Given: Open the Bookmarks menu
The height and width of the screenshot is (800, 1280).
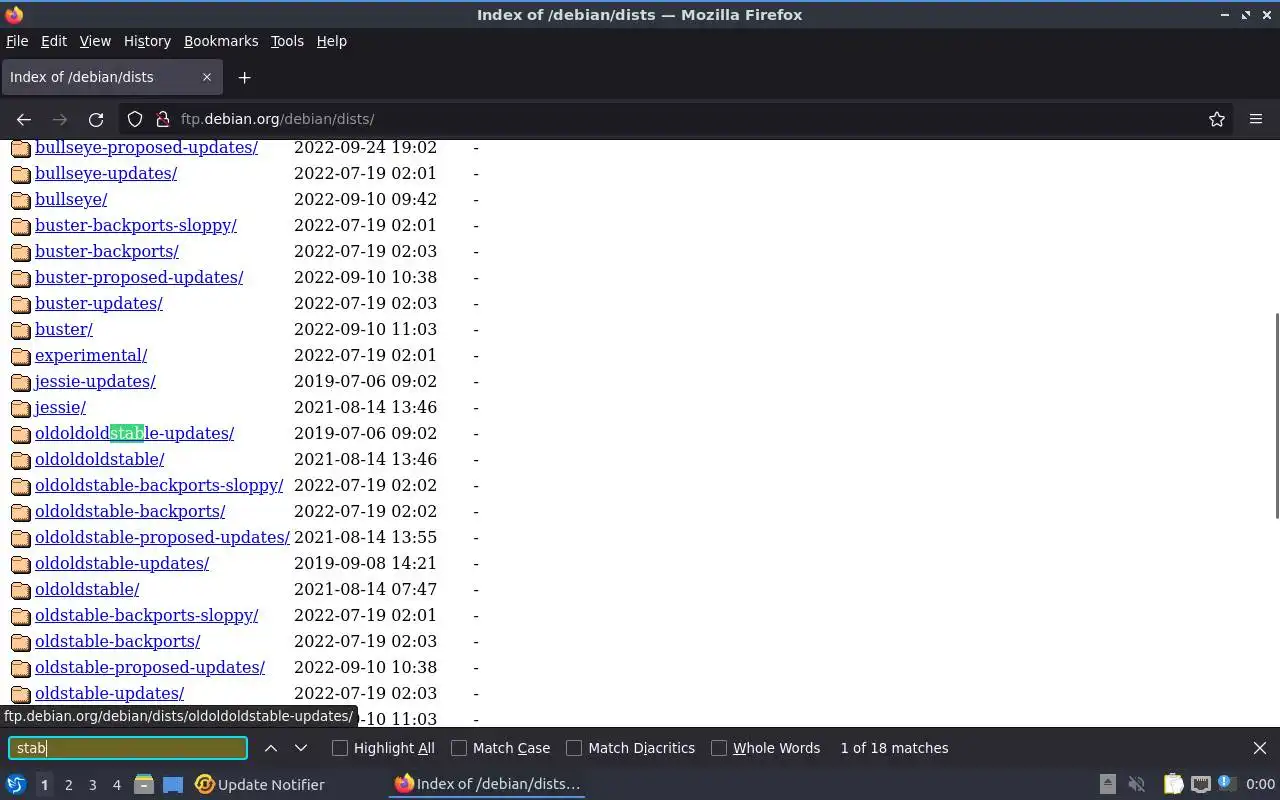Looking at the screenshot, I should tap(221, 41).
